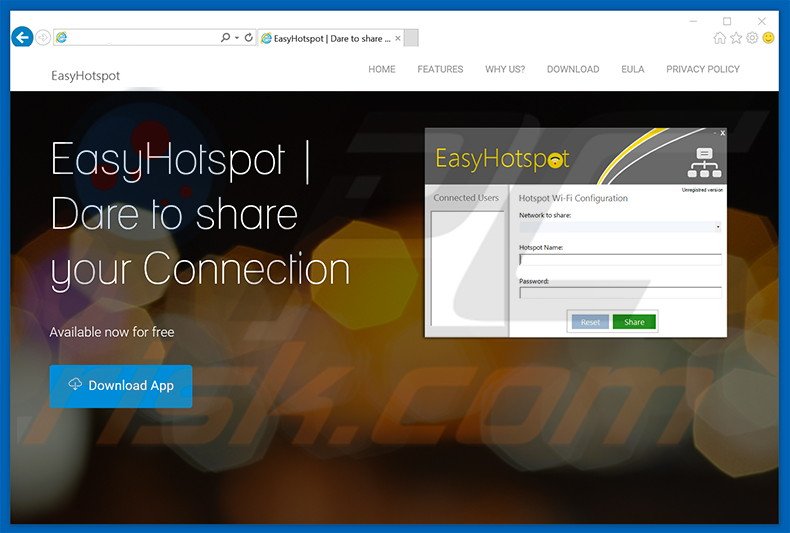Click the browser back arrow button

[22, 37]
